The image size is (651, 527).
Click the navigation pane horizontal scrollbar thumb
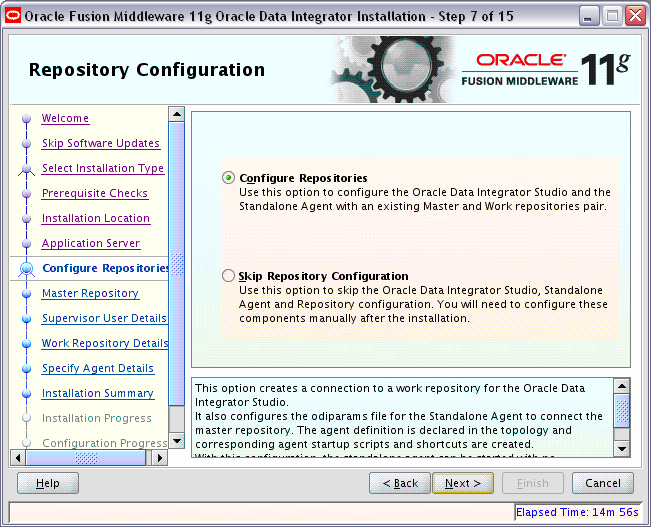coord(86,458)
